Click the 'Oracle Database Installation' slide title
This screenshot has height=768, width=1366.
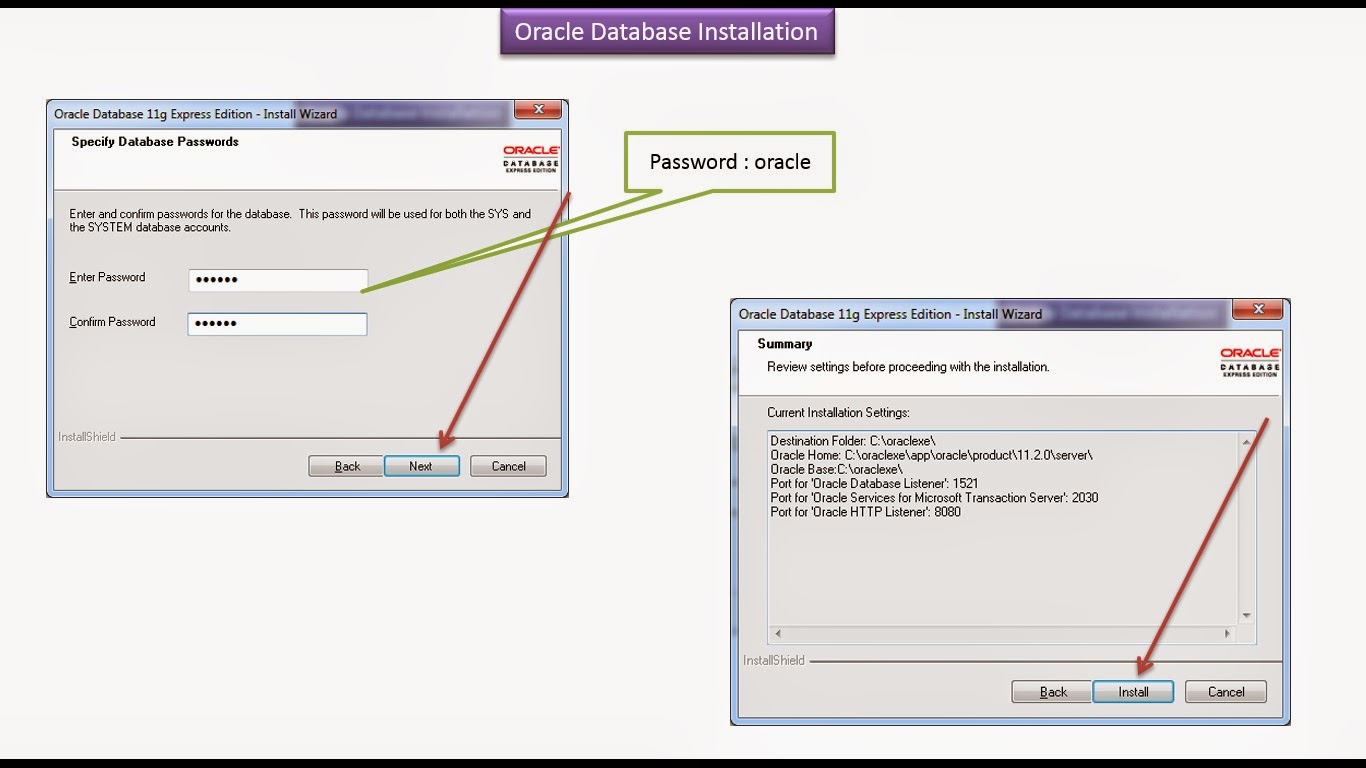(666, 31)
